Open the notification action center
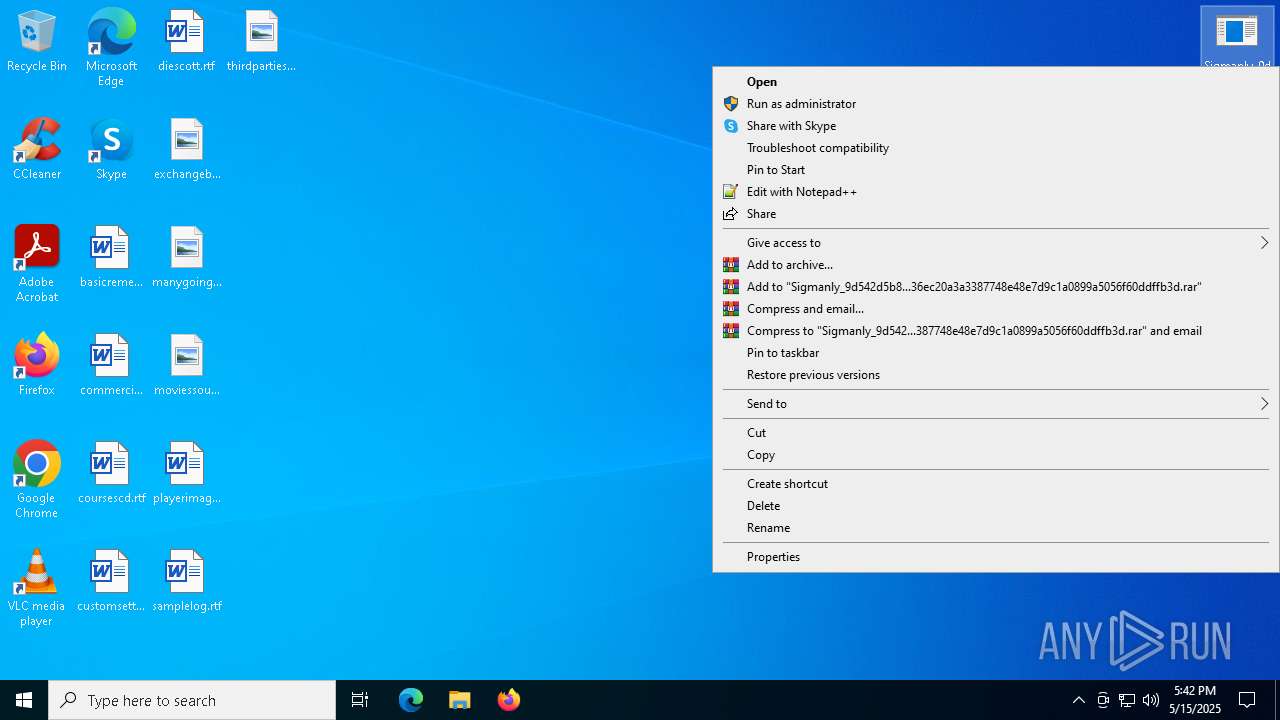The height and width of the screenshot is (720, 1280). tap(1247, 700)
